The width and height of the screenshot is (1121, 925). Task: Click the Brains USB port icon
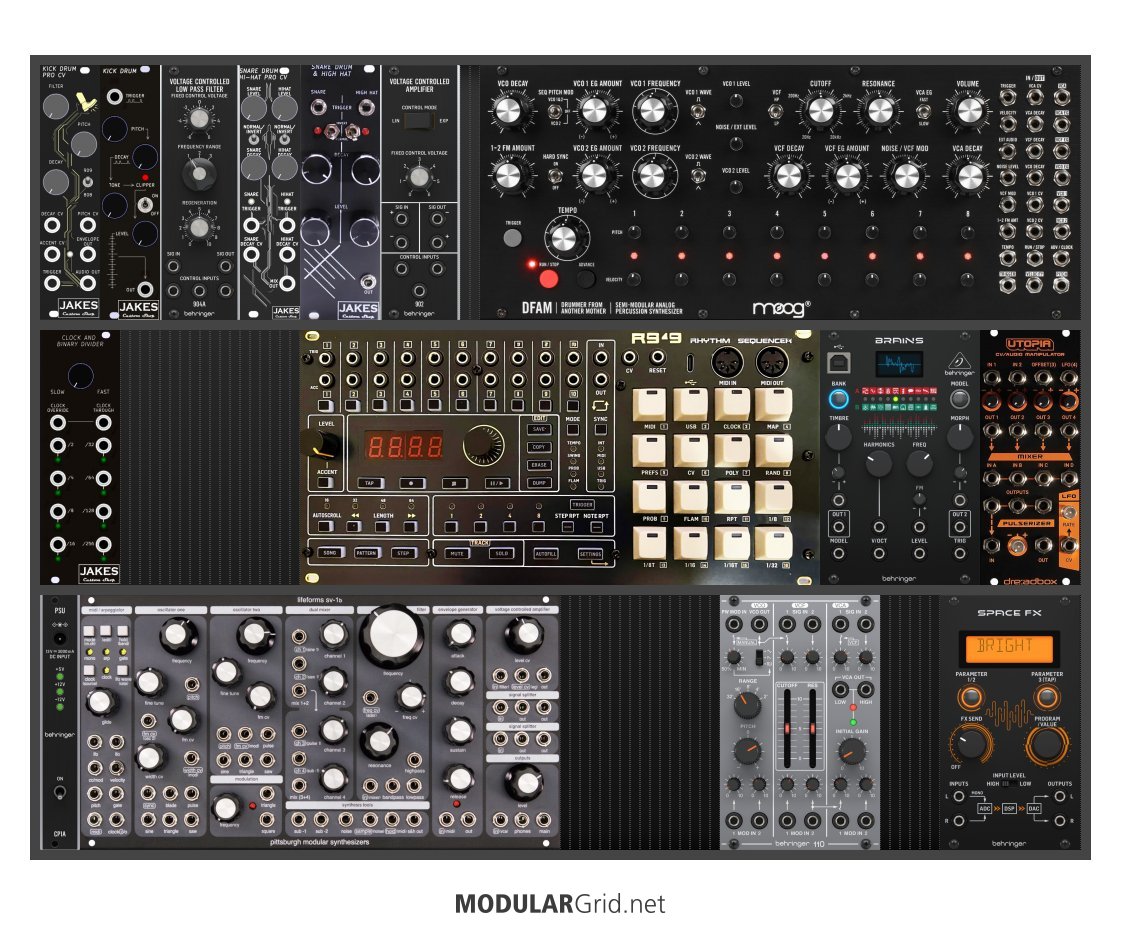pyautogui.click(x=838, y=362)
